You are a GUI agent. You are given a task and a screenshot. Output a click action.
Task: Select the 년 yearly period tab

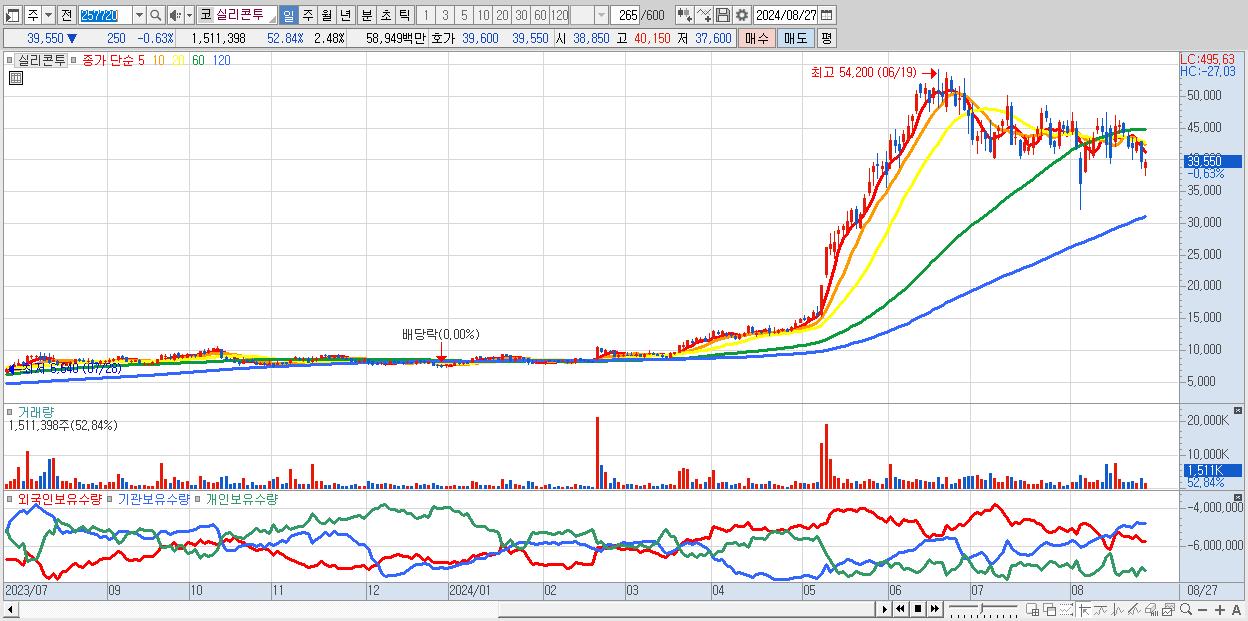(x=345, y=15)
